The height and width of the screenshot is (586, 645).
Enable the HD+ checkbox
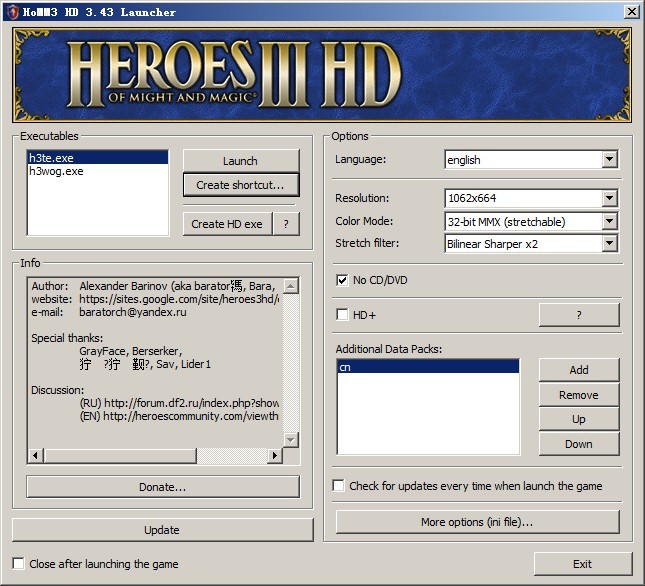pyautogui.click(x=342, y=315)
